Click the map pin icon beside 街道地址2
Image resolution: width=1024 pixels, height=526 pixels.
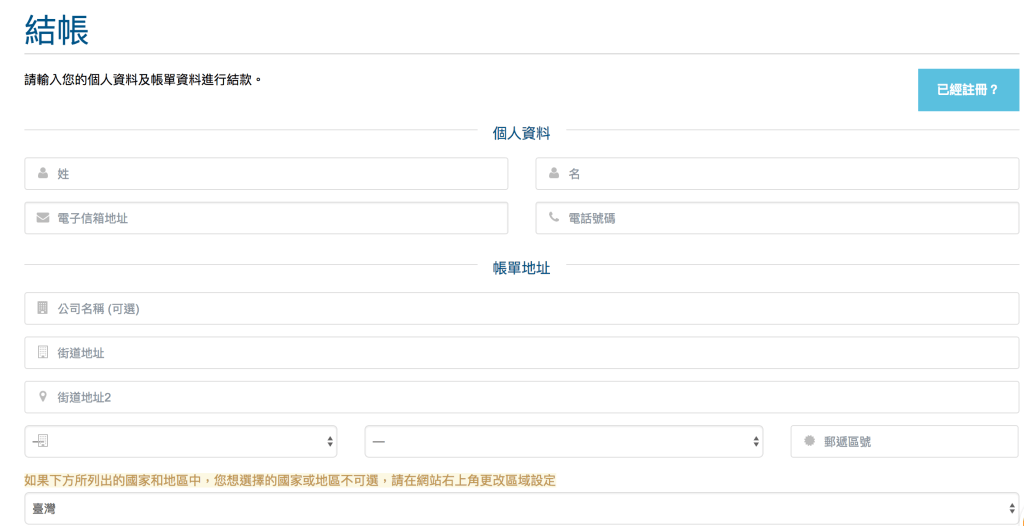(43, 396)
